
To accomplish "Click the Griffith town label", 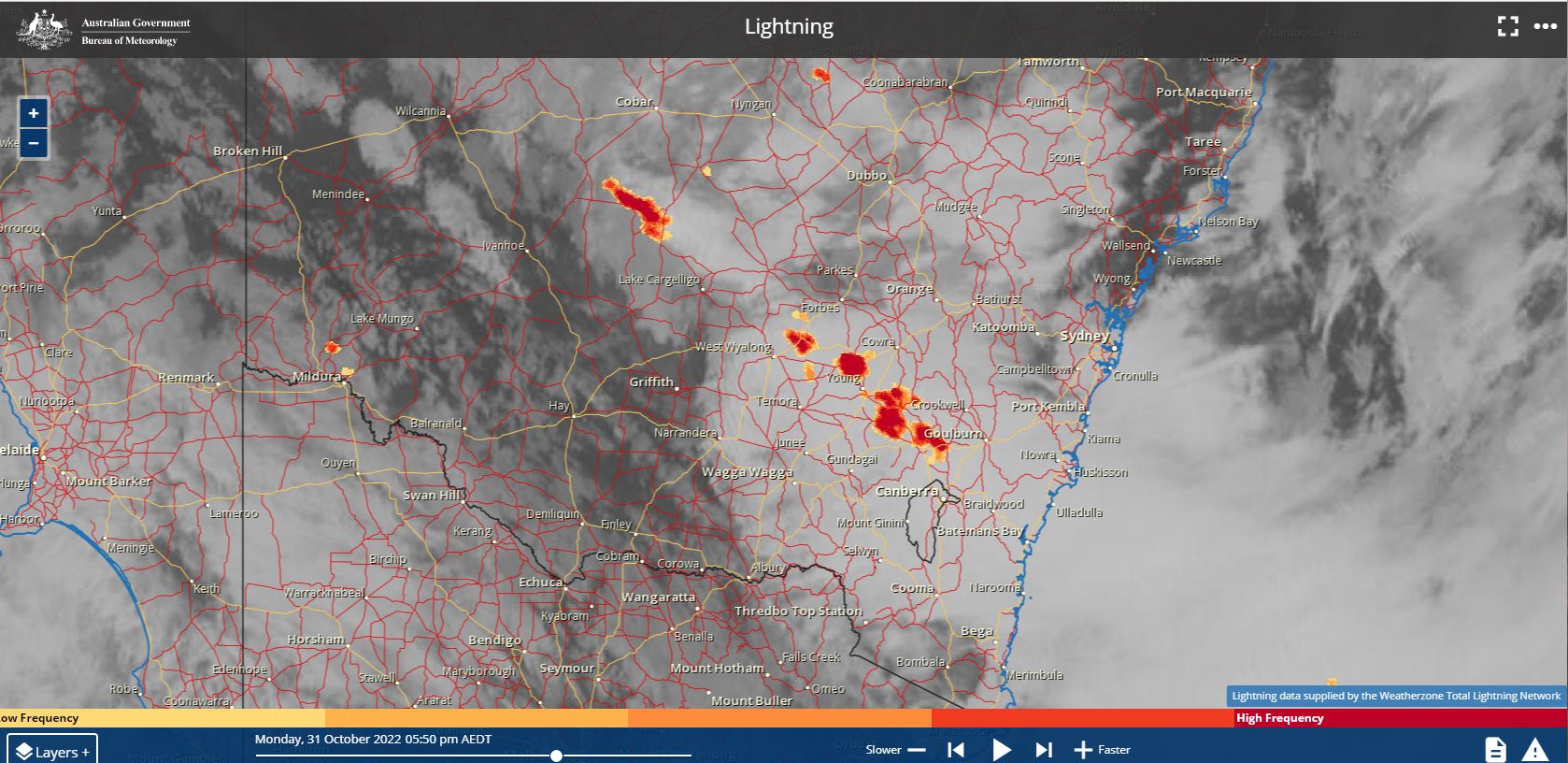I will pos(651,381).
